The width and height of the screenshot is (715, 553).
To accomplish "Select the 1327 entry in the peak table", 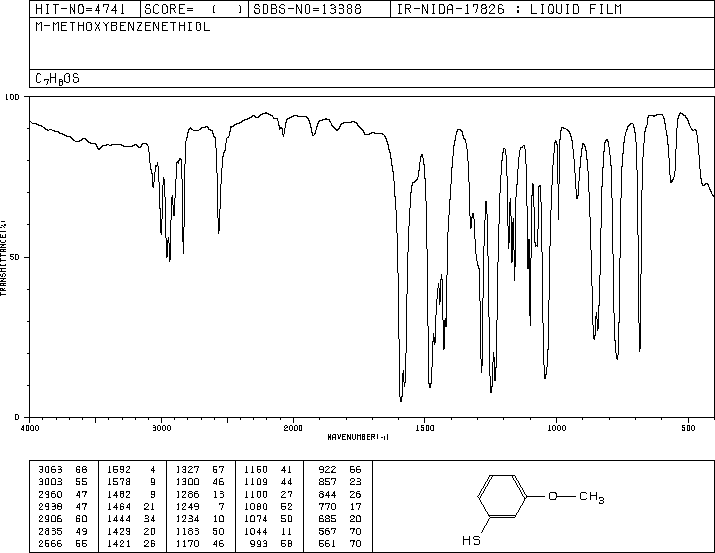I will tap(187, 470).
